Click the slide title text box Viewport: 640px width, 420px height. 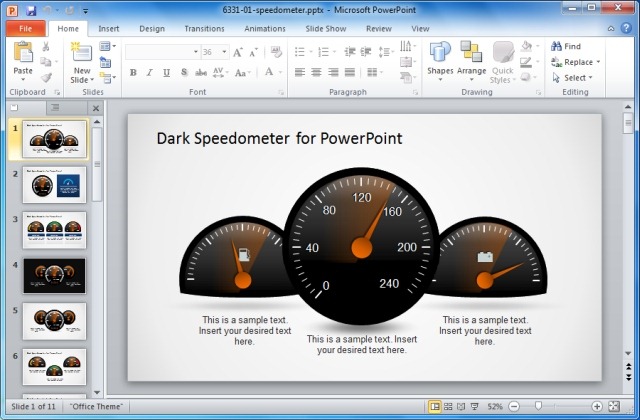click(x=280, y=138)
